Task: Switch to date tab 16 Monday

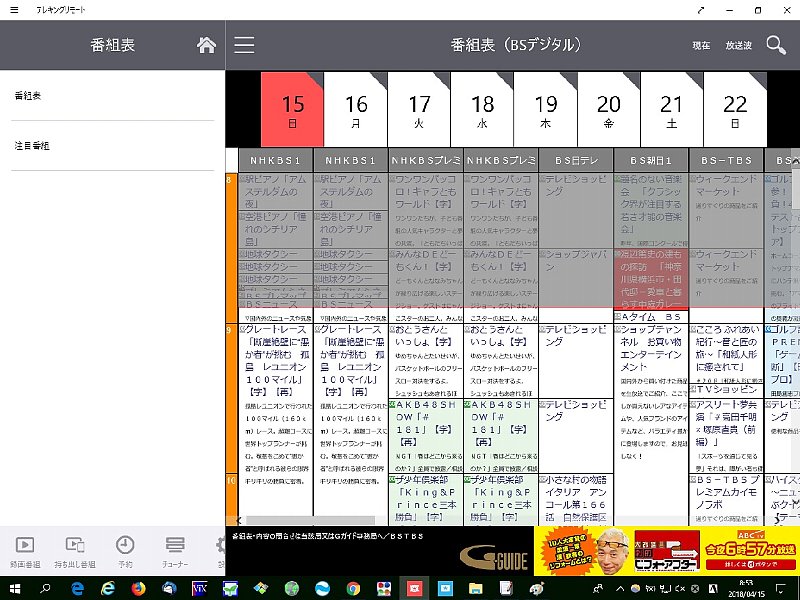Action: pos(356,109)
